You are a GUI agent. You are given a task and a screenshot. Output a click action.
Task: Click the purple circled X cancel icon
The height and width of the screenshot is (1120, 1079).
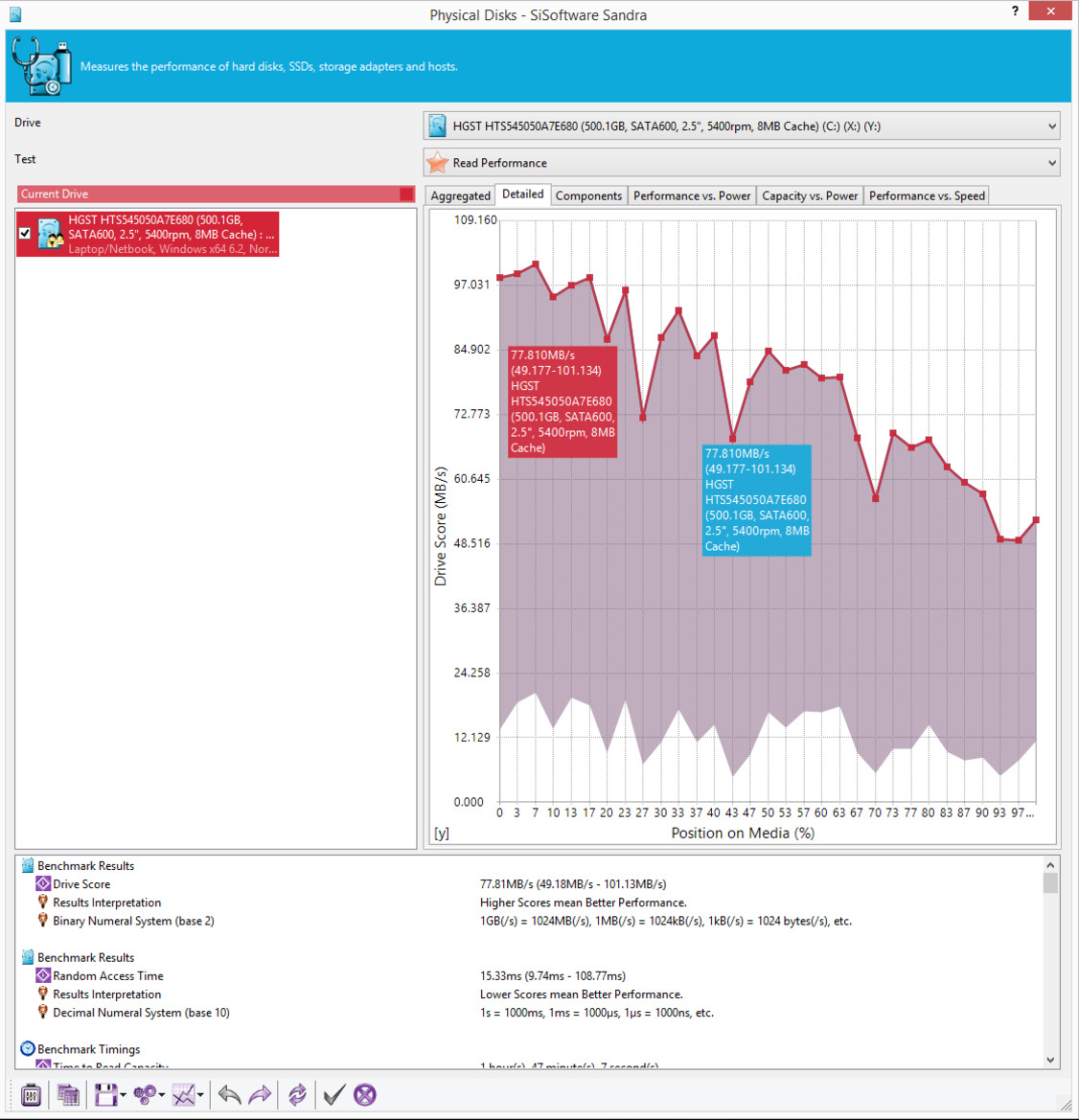tap(365, 1094)
